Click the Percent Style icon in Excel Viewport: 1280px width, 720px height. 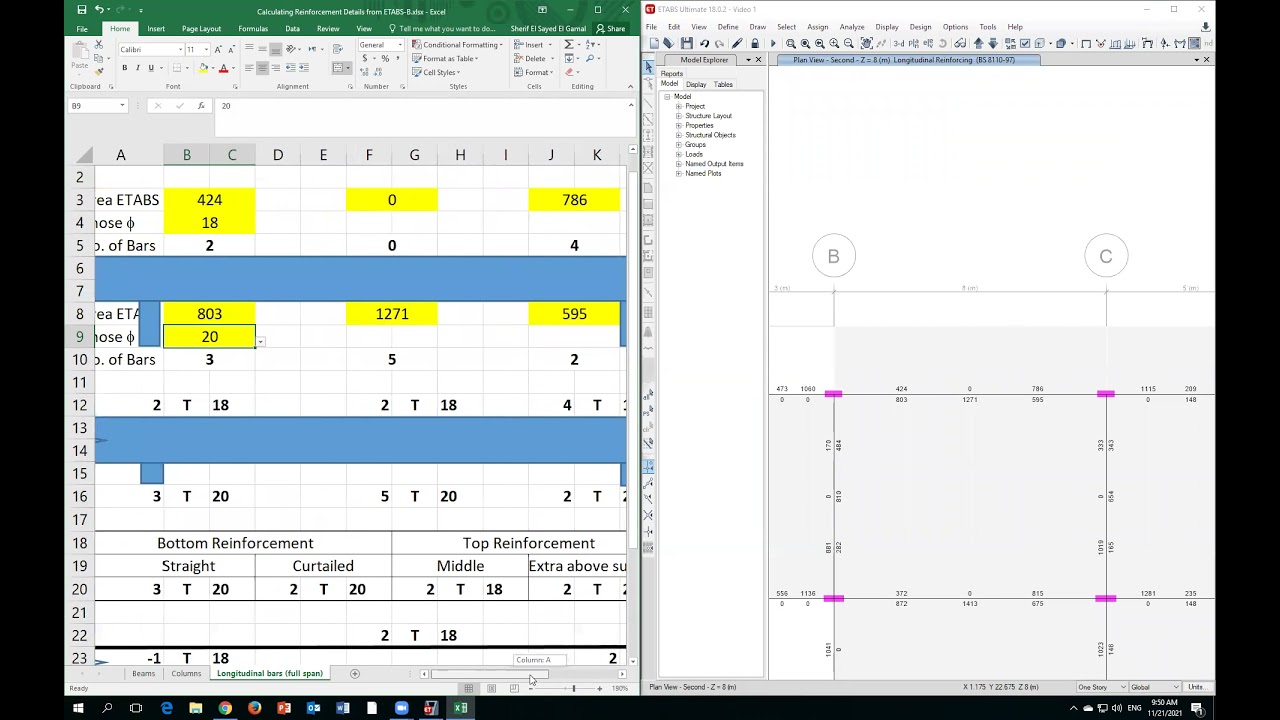385,59
